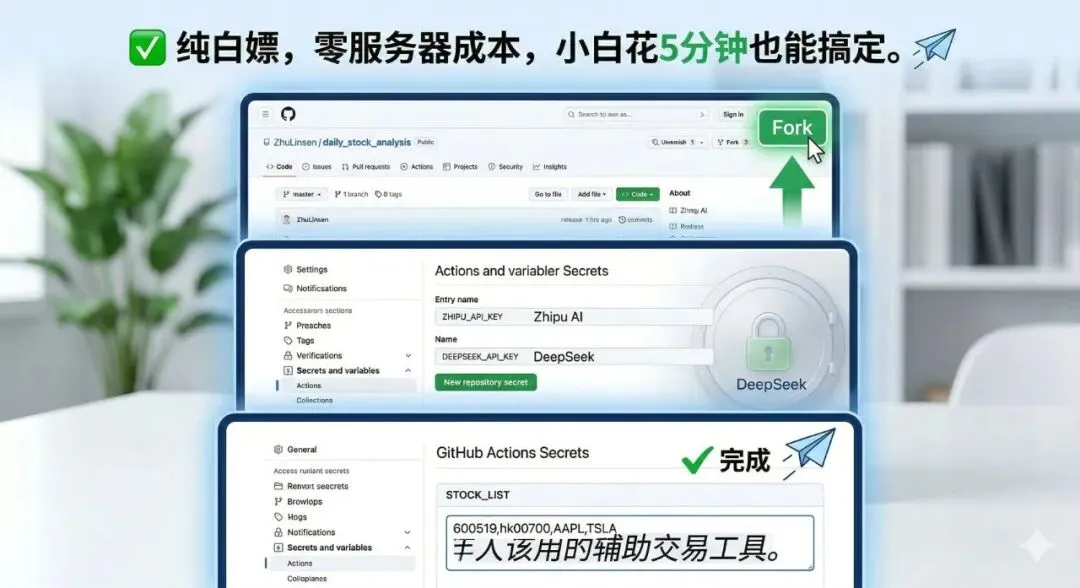Click the Go to file button
This screenshot has width=1080, height=588.
click(548, 194)
